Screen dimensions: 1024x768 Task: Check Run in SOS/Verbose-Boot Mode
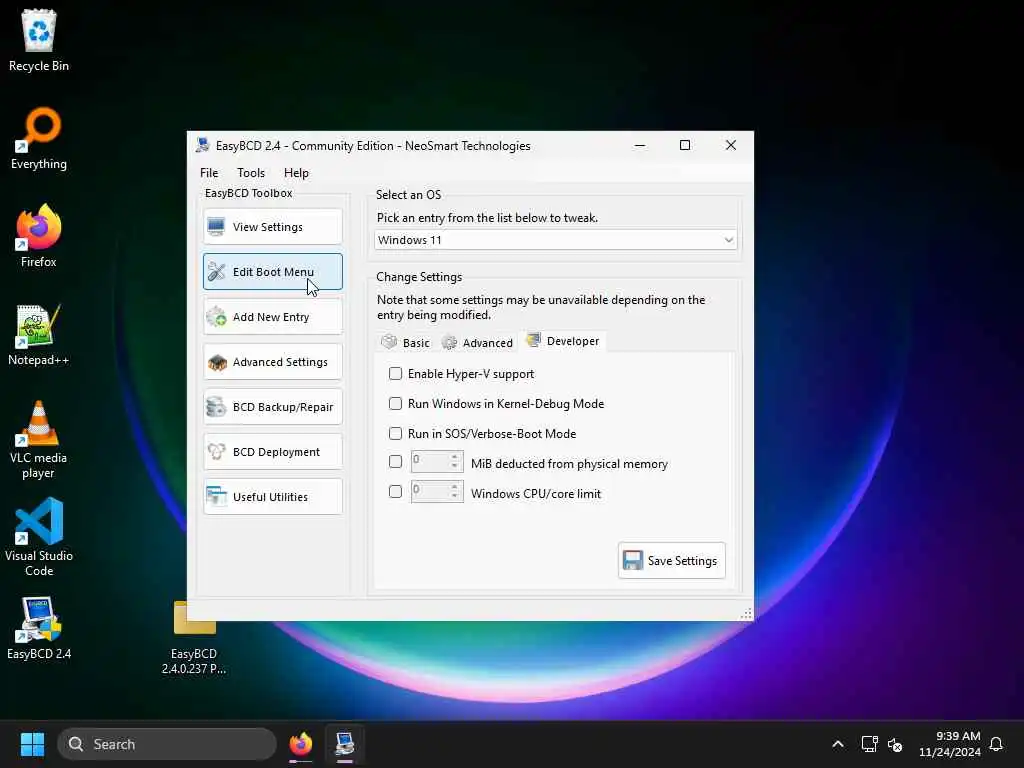tap(395, 434)
